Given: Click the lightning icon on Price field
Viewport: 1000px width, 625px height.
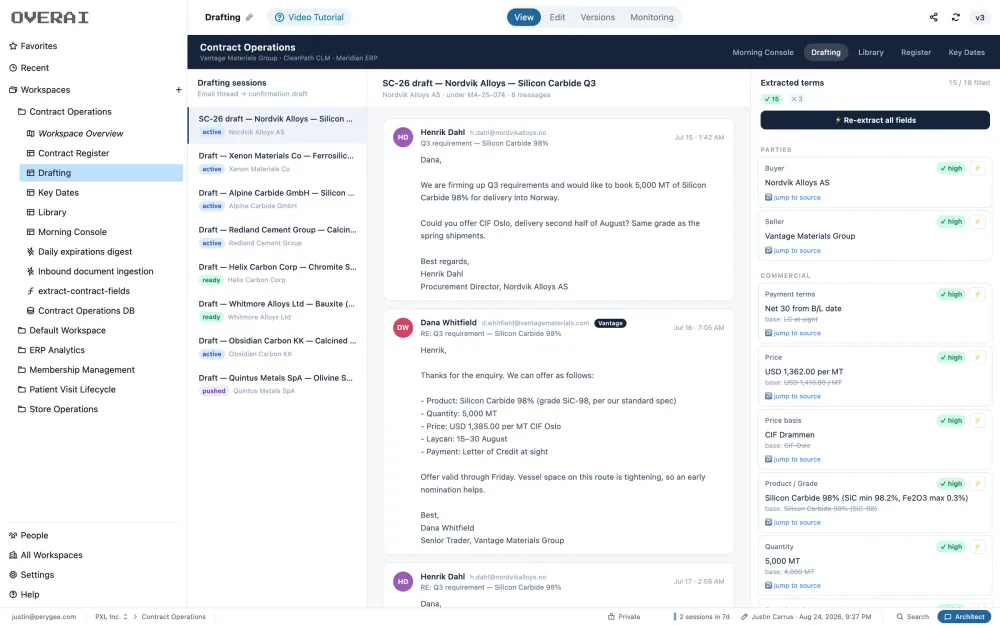Looking at the screenshot, I should click(977, 357).
